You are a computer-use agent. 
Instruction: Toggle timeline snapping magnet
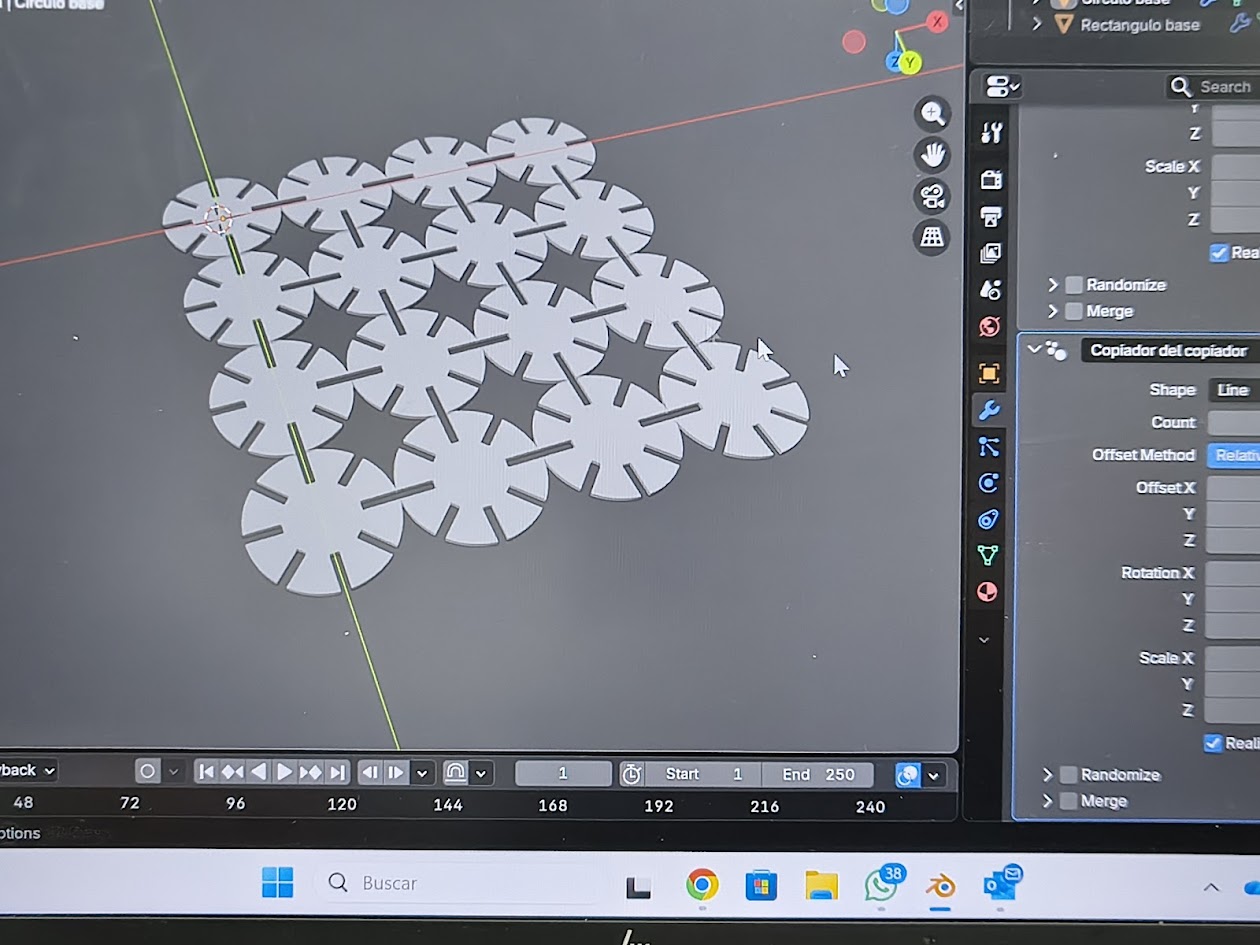pyautogui.click(x=455, y=773)
